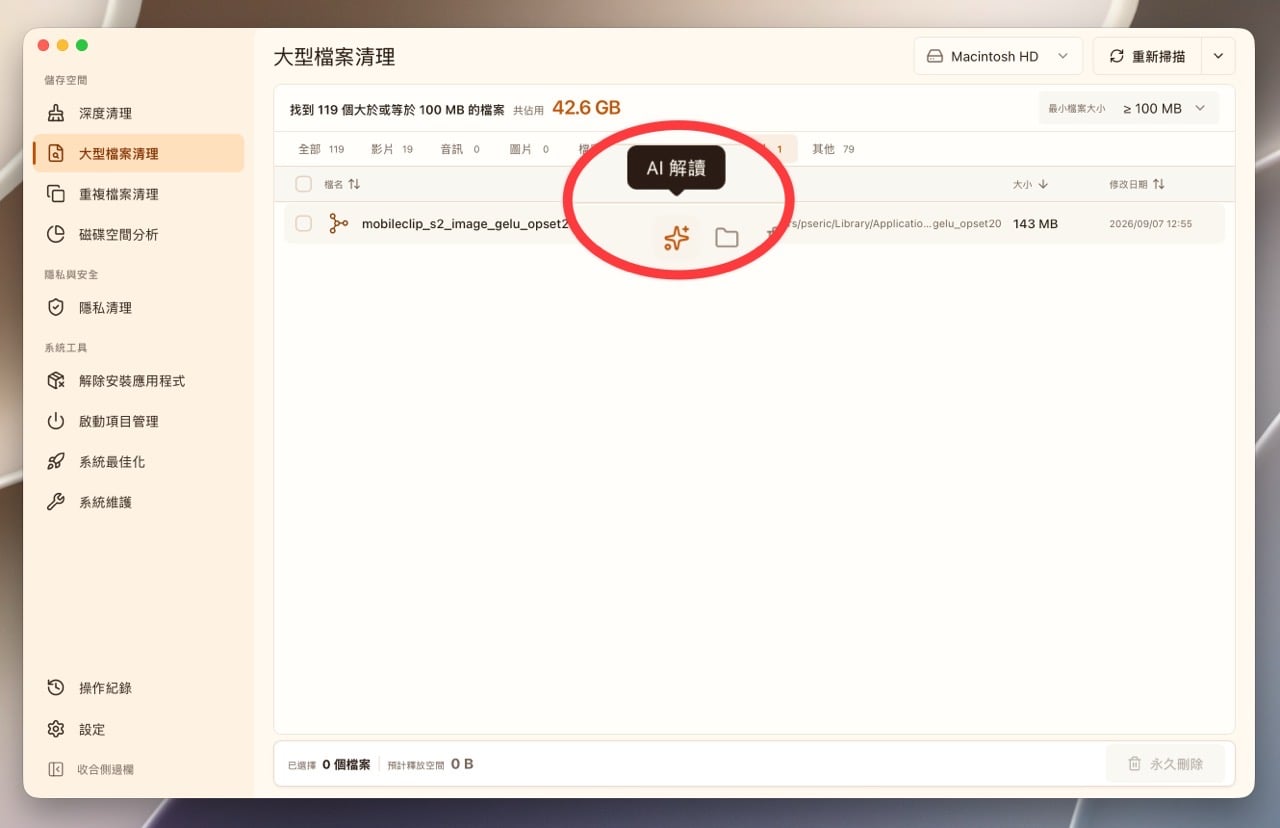1280x828 pixels.
Task: Click the 42.6 GB total size text
Action: pos(586,108)
